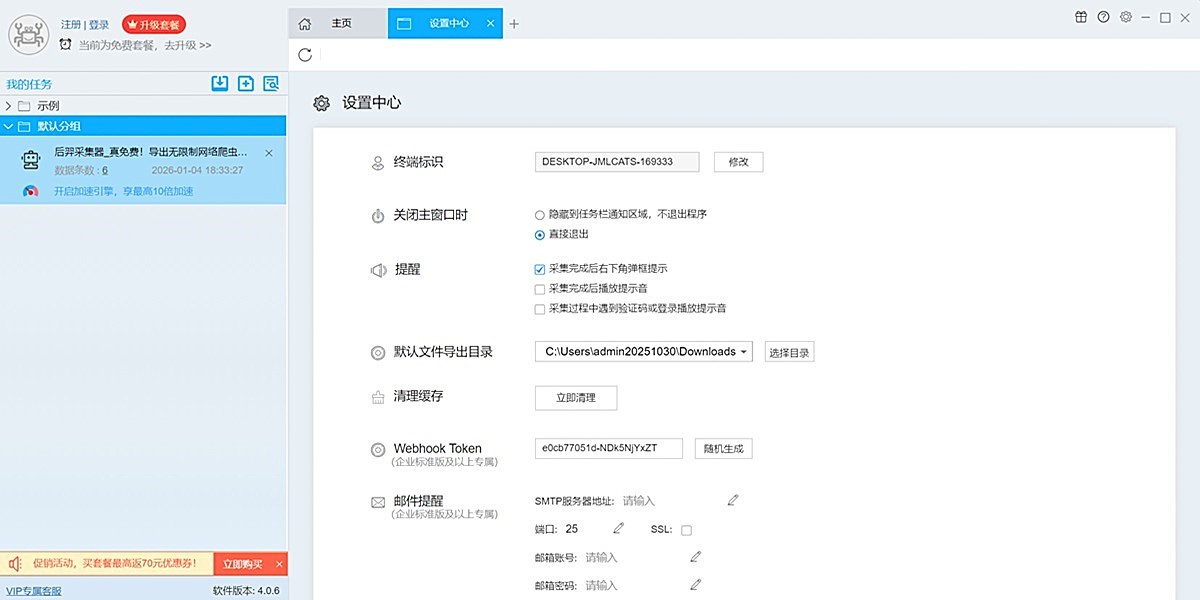Viewport: 1200px width, 600px height.
Task: Collapse the 默认分组 folder group
Action: 9,126
